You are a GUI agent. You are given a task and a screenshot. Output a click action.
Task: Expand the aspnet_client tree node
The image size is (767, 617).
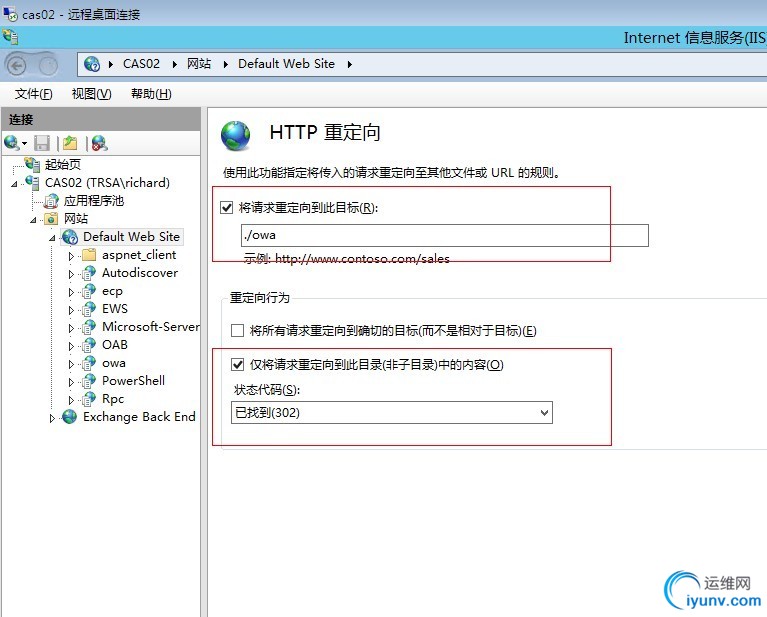click(71, 256)
